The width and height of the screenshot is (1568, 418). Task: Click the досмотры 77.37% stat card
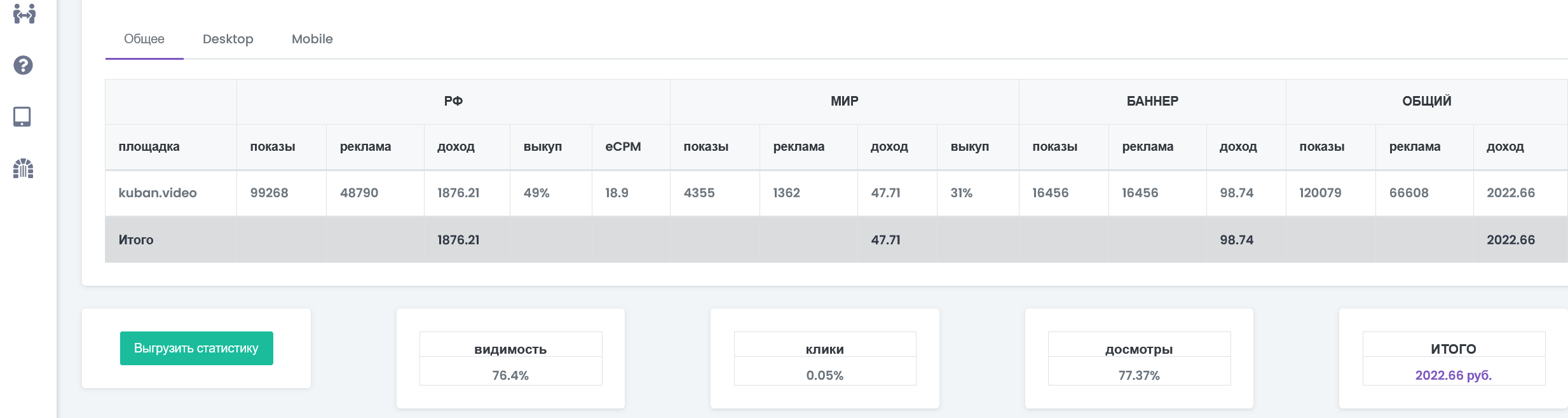click(x=1139, y=359)
